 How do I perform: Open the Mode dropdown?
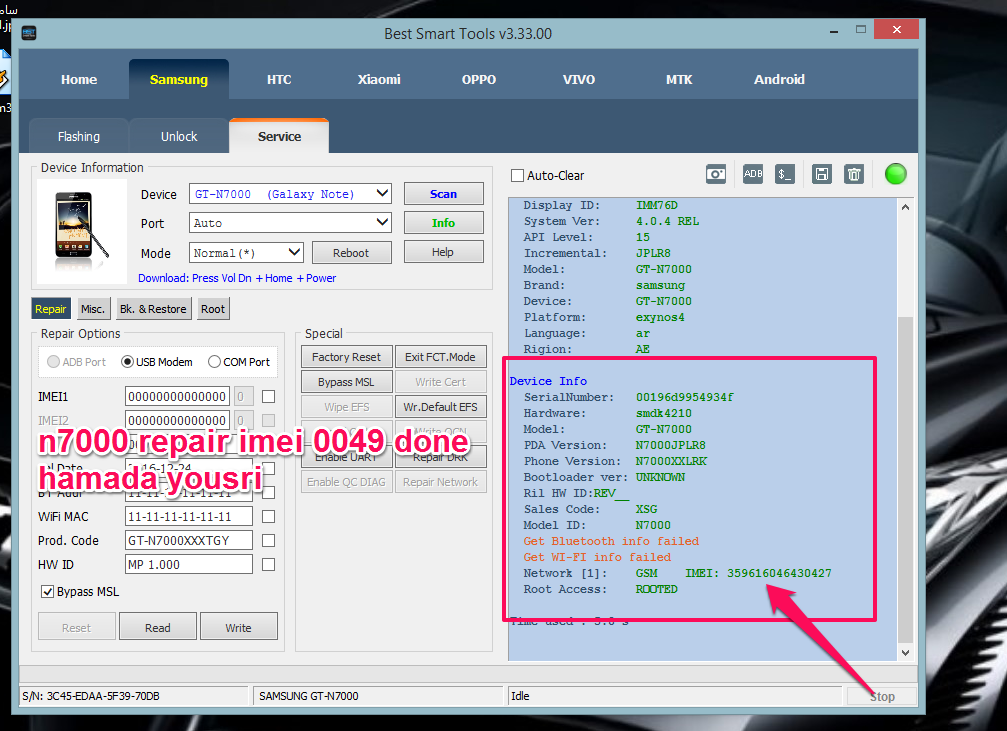[246, 253]
